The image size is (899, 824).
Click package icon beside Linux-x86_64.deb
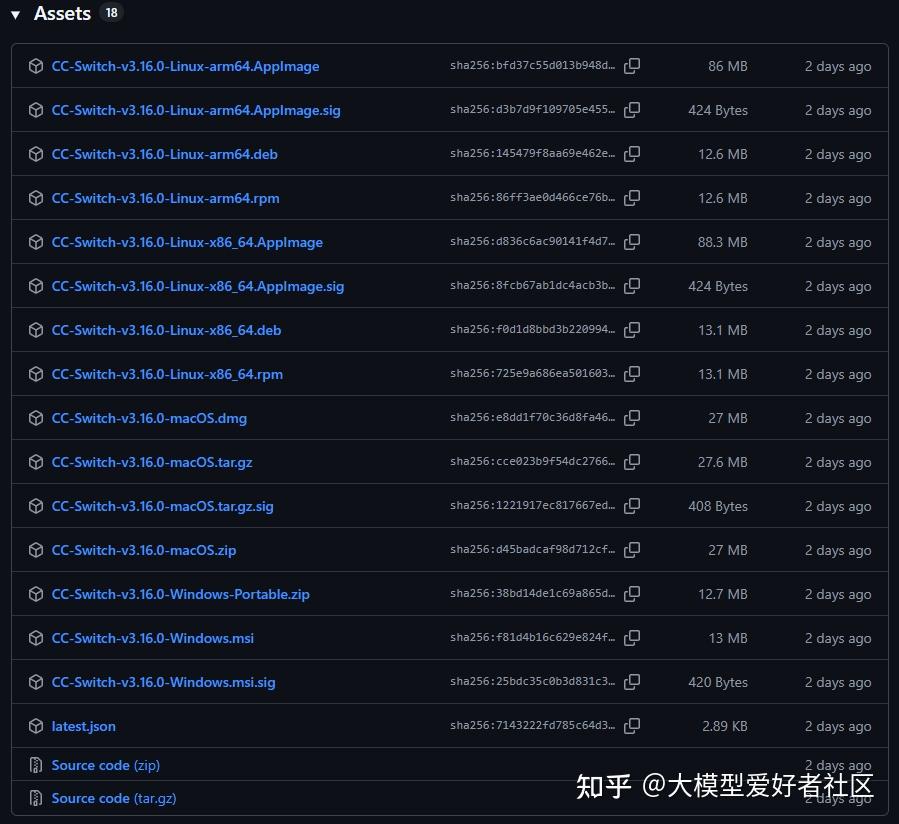pos(36,330)
